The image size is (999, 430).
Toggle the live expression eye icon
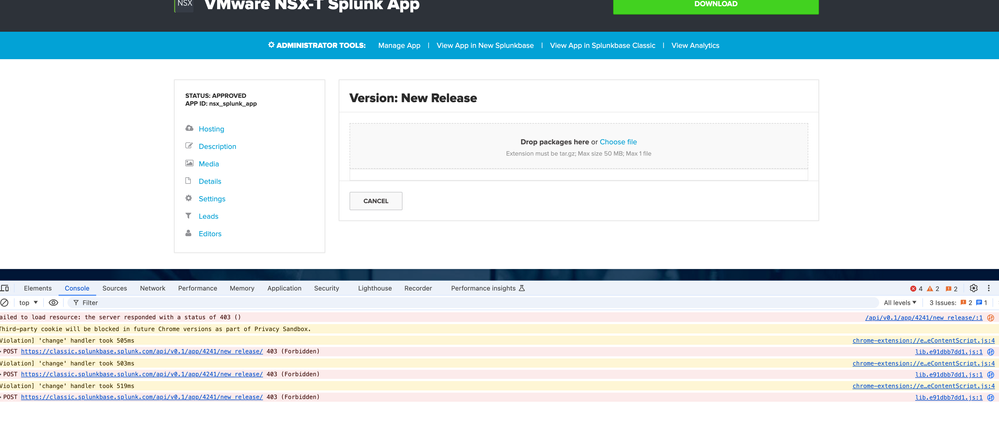[54, 303]
